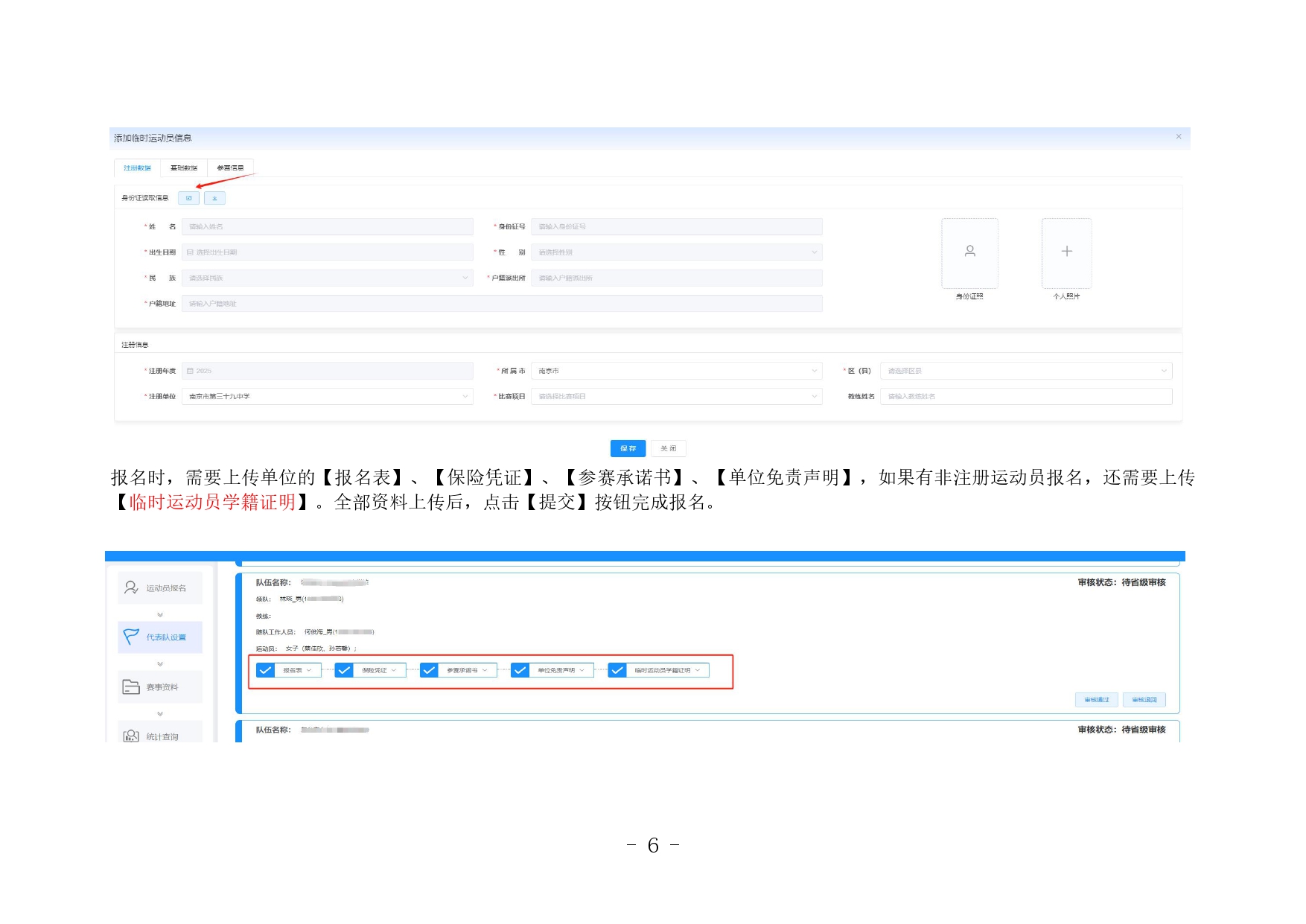
Task: Click the 身份证号 input field
Action: tap(676, 226)
